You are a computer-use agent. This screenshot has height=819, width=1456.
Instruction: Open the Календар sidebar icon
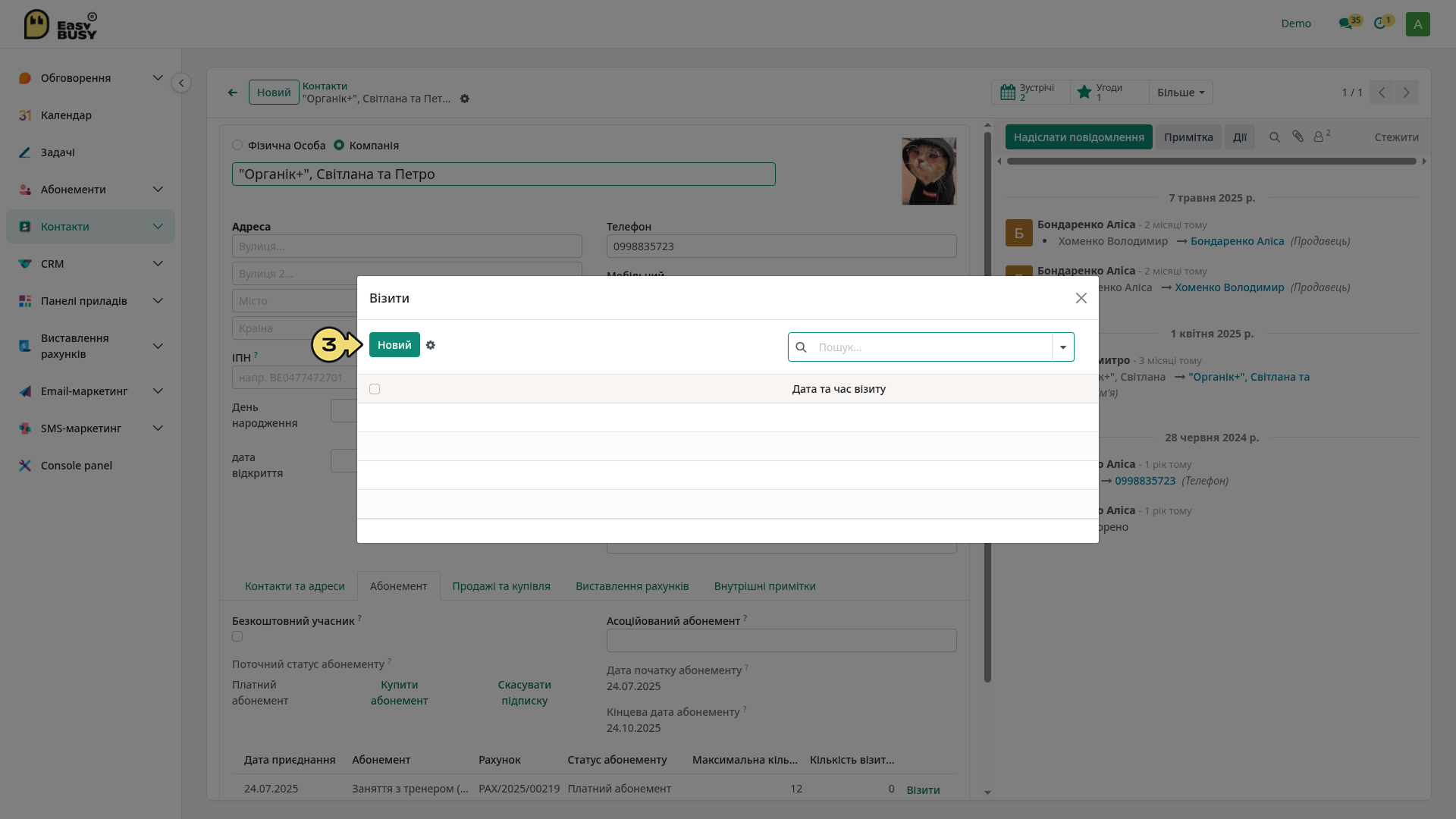pos(25,115)
